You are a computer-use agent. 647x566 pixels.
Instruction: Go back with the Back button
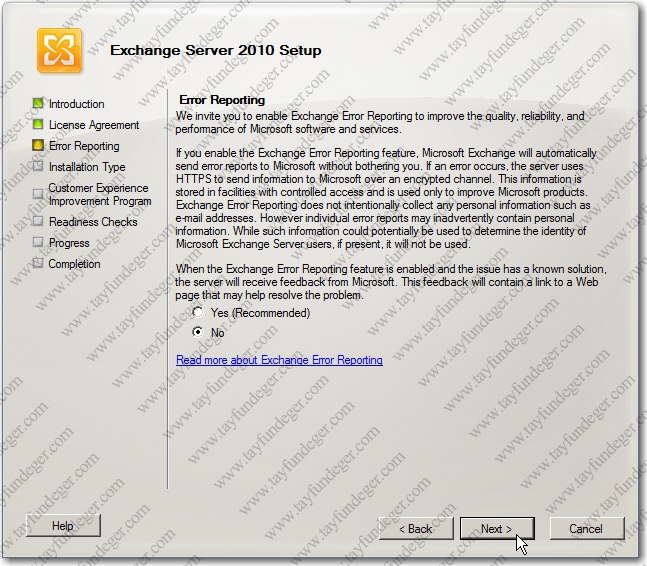point(416,528)
